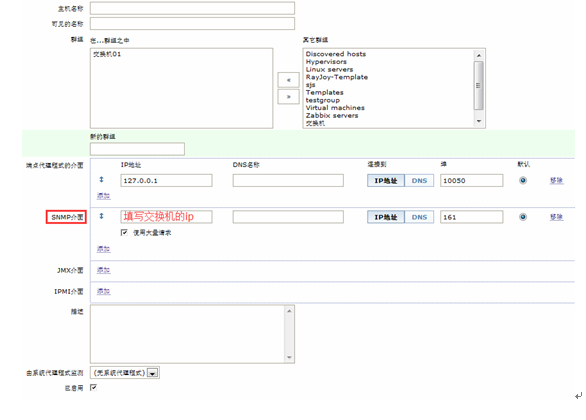Click the agent interface DNS name field
This screenshot has width=586, height=420.
coord(288,180)
